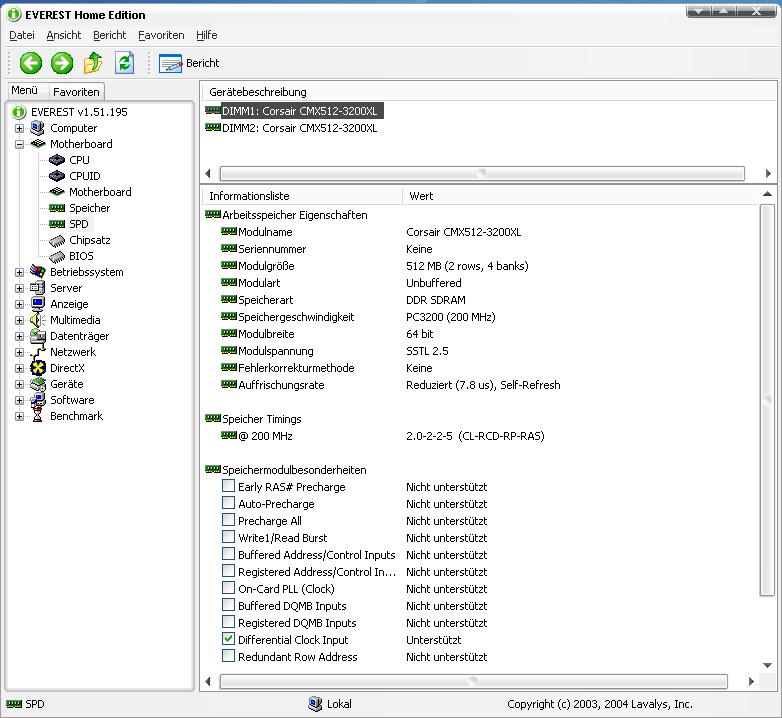Screen dimensions: 782x718
Task: Click the Wert column header
Action: [580, 196]
